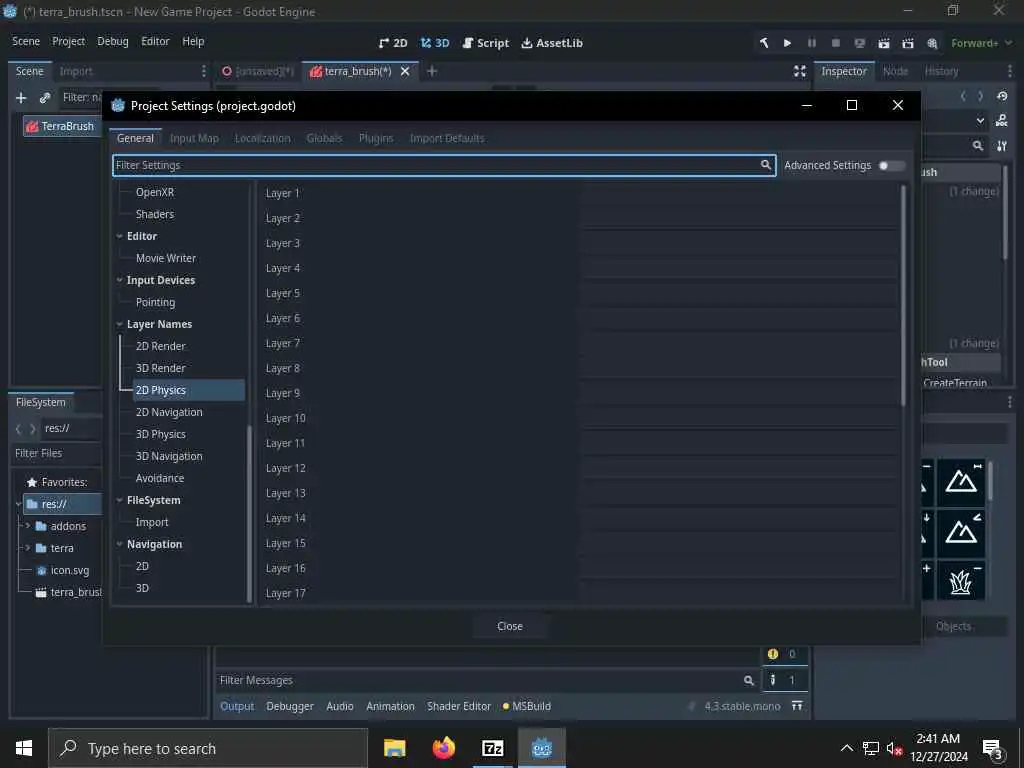Open the Node dock tab
This screenshot has height=768, width=1024.
(895, 71)
